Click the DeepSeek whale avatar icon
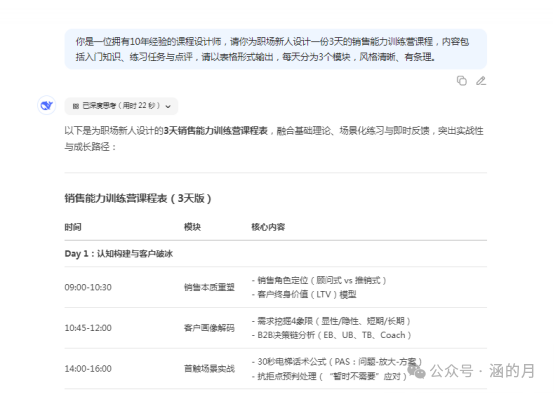The width and height of the screenshot is (554, 393). [47, 105]
